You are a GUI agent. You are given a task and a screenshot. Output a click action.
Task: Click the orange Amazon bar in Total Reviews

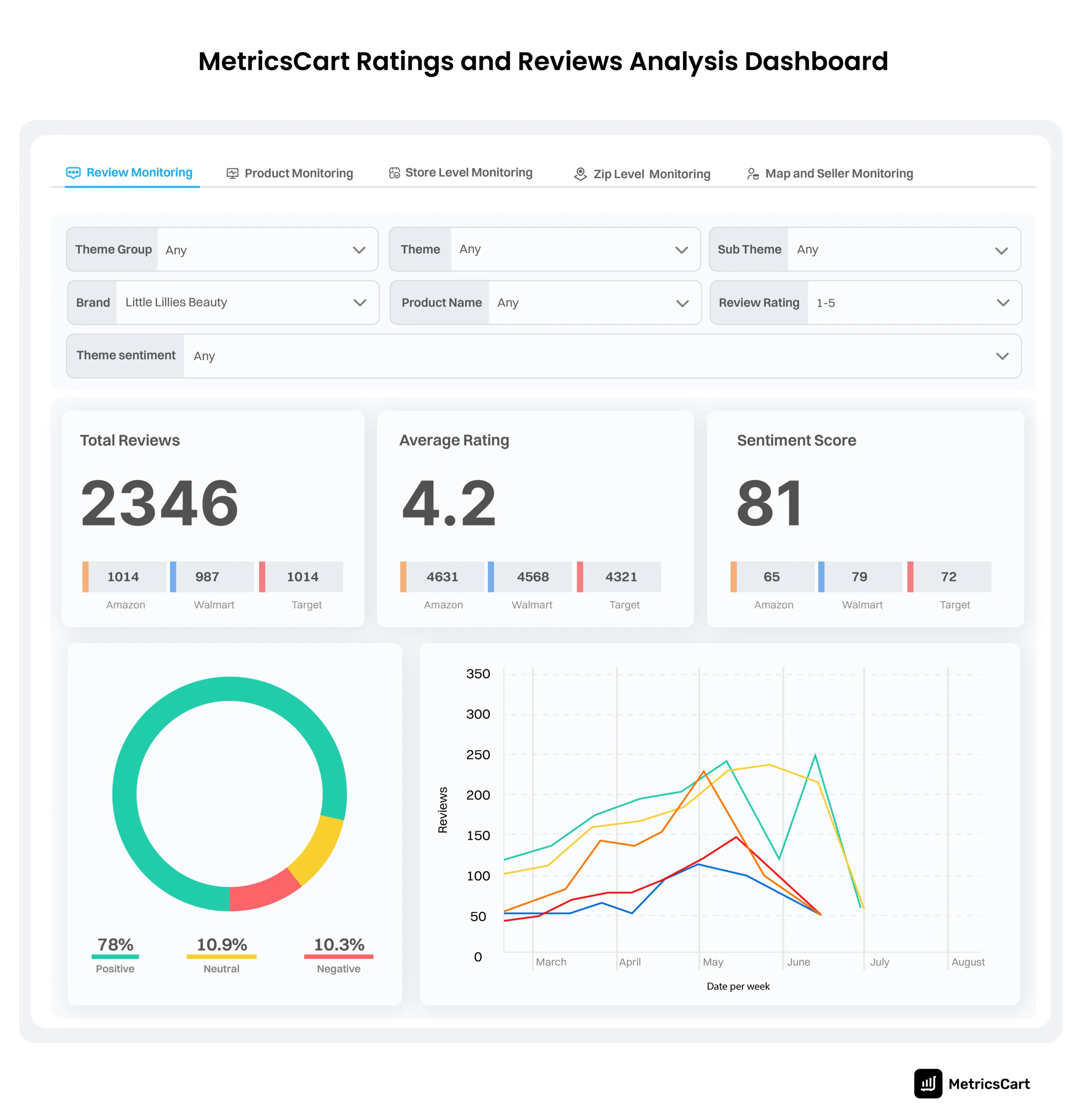[85, 577]
